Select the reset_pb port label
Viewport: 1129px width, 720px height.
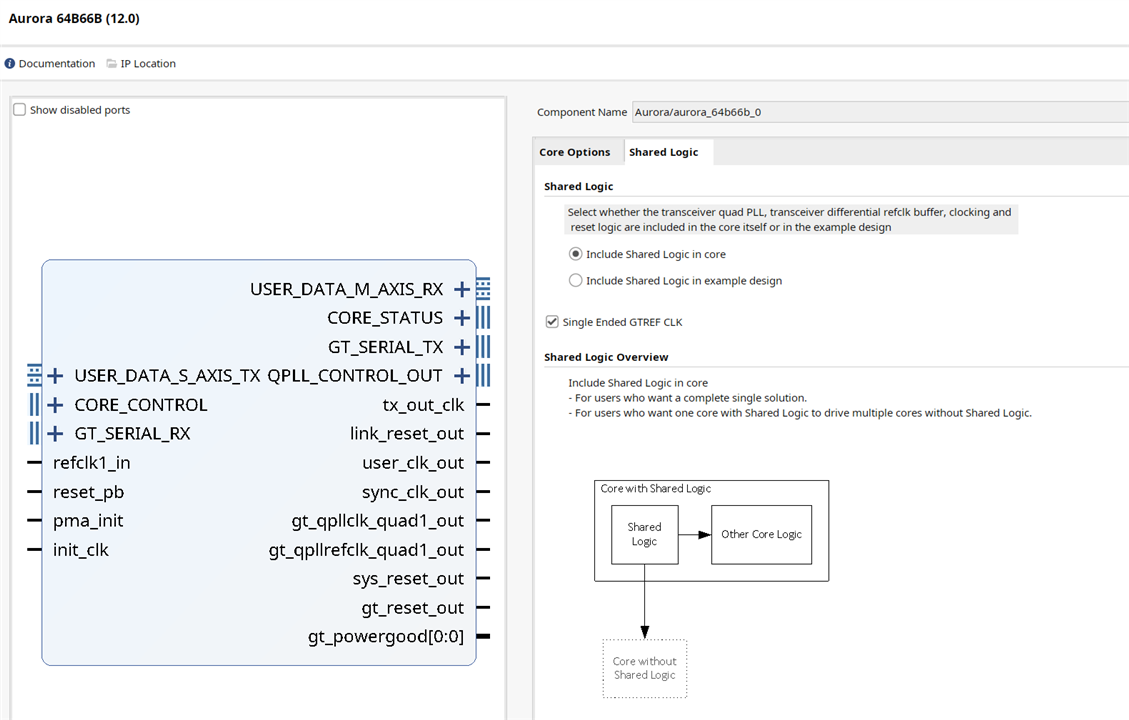coord(89,492)
